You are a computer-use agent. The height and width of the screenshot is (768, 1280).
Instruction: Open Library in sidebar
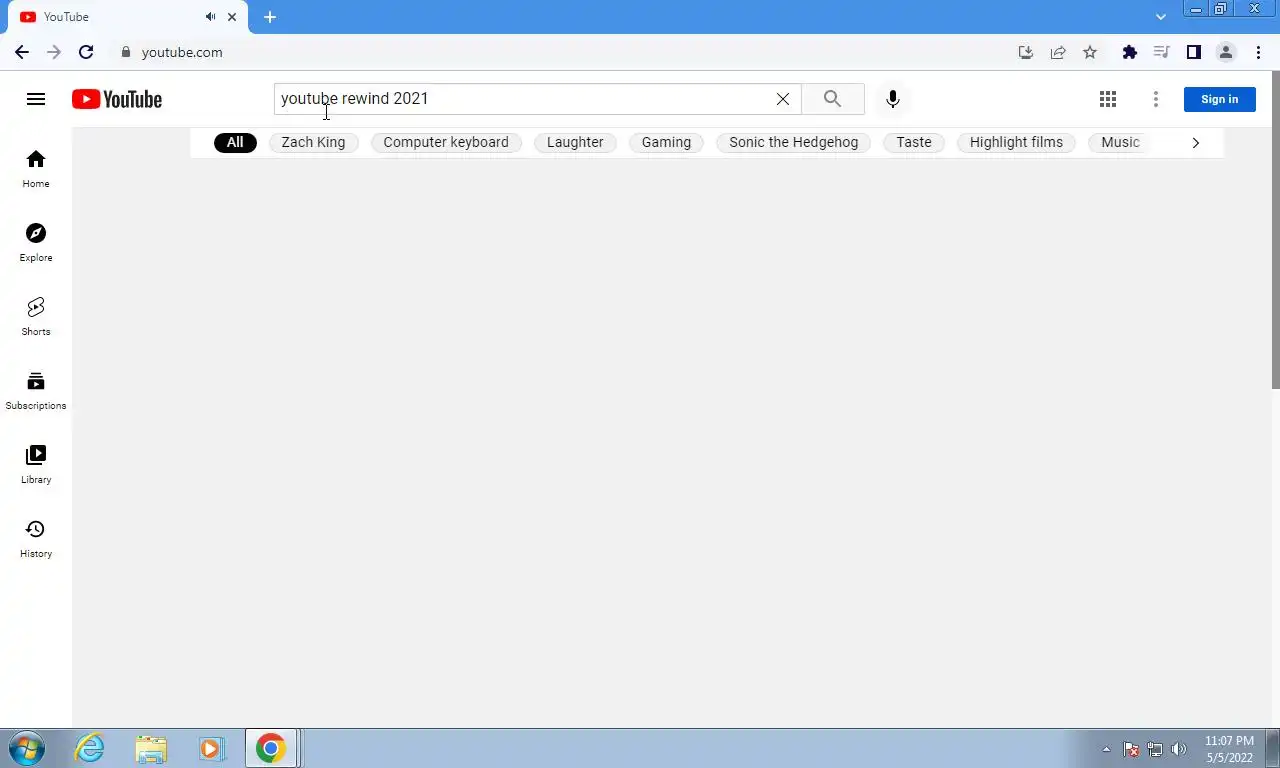(36, 465)
